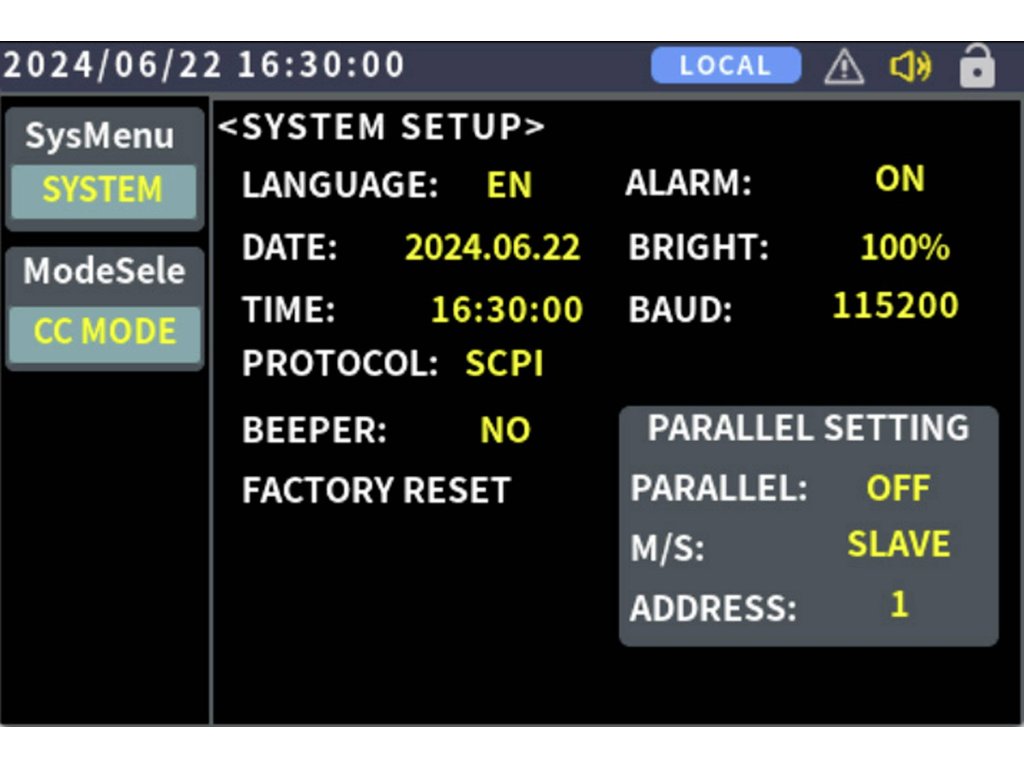1024x768 pixels.
Task: Change the ADDRESS value 1
Action: tap(899, 605)
